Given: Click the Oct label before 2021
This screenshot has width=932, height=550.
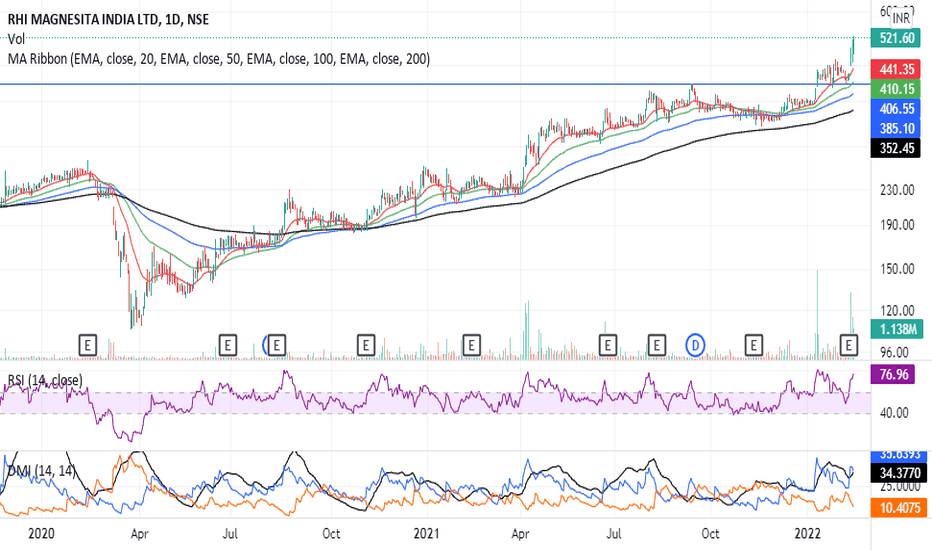Looking at the screenshot, I should pyautogui.click(x=331, y=533).
